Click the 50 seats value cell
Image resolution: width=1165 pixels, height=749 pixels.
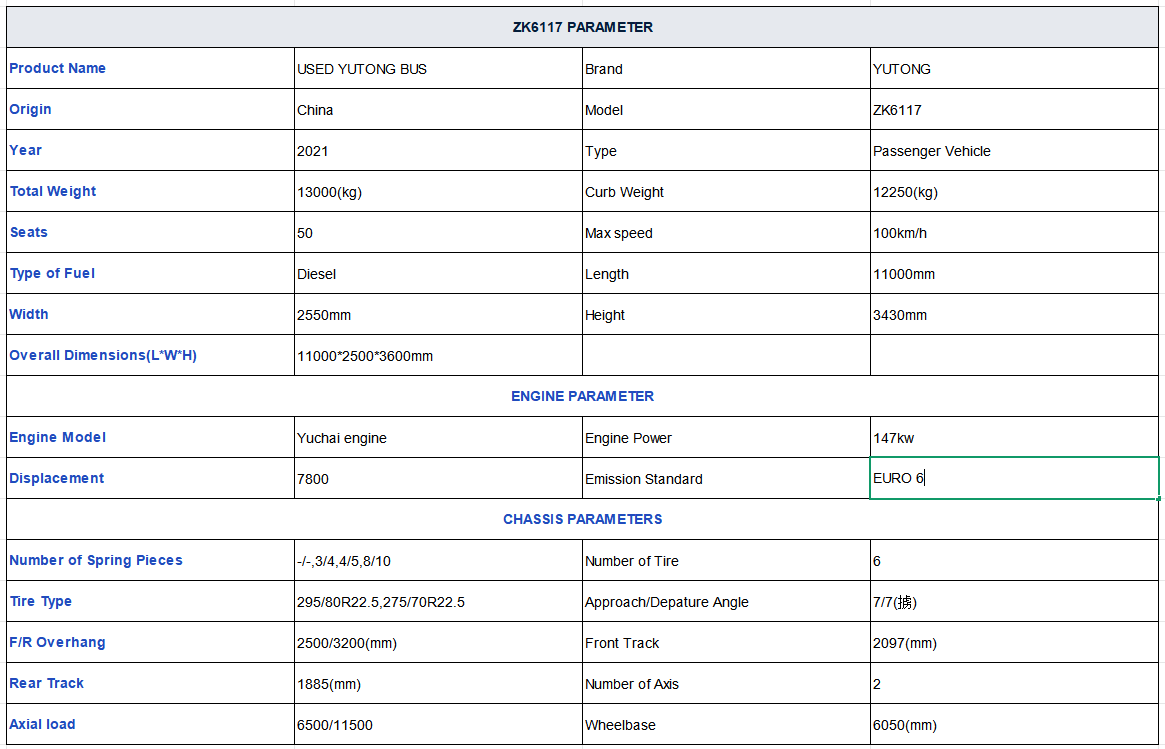click(x=438, y=232)
